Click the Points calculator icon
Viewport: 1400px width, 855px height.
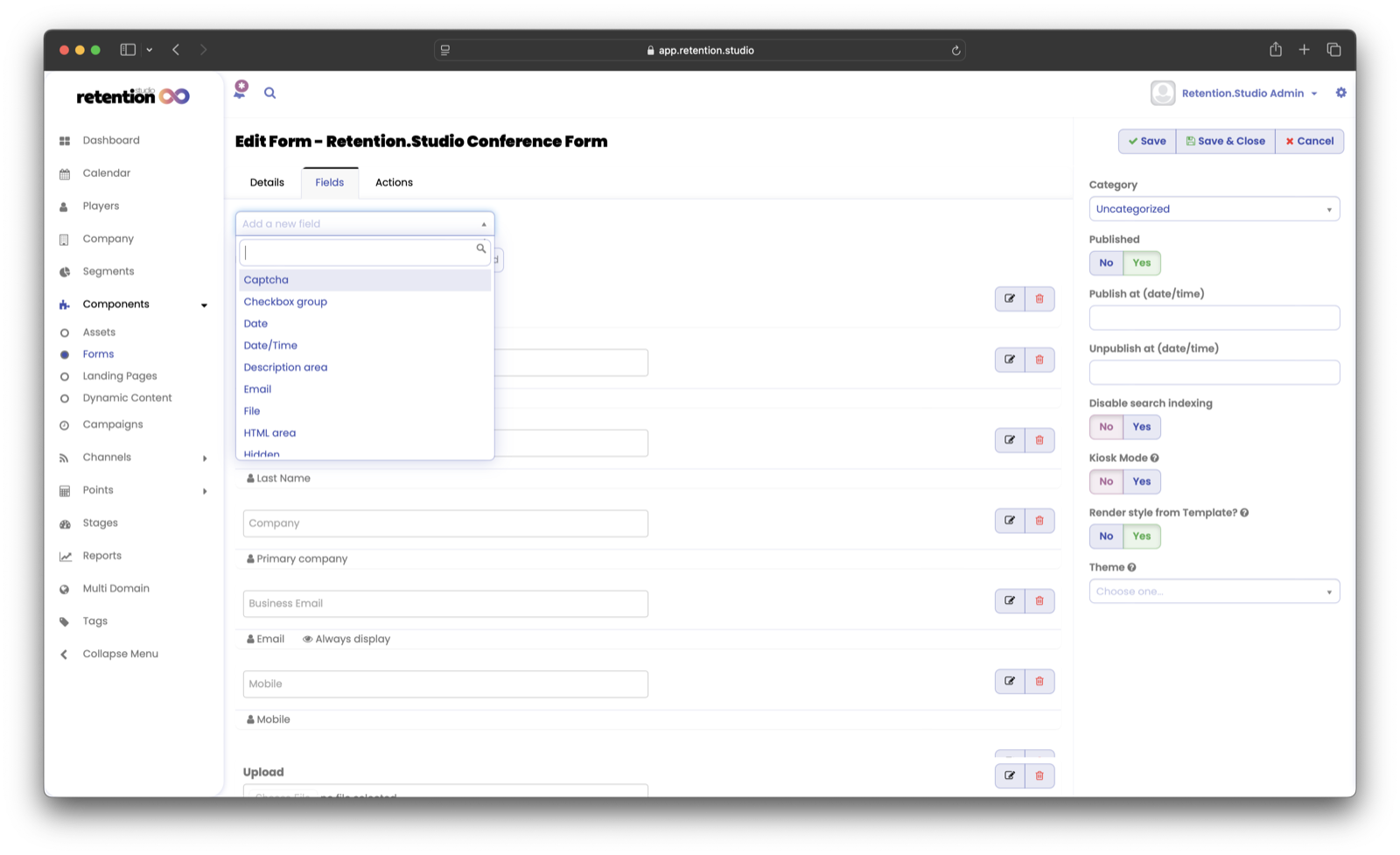click(x=65, y=491)
